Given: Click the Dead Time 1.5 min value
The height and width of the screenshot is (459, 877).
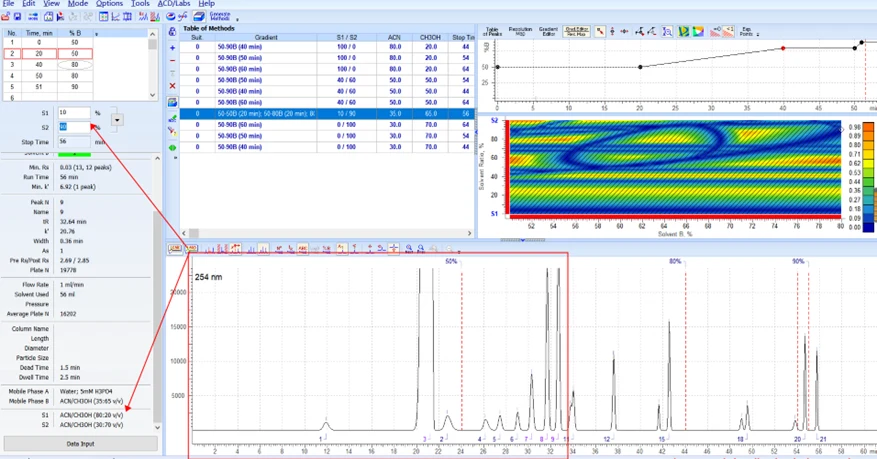Looking at the screenshot, I should pyautogui.click(x=70, y=368).
